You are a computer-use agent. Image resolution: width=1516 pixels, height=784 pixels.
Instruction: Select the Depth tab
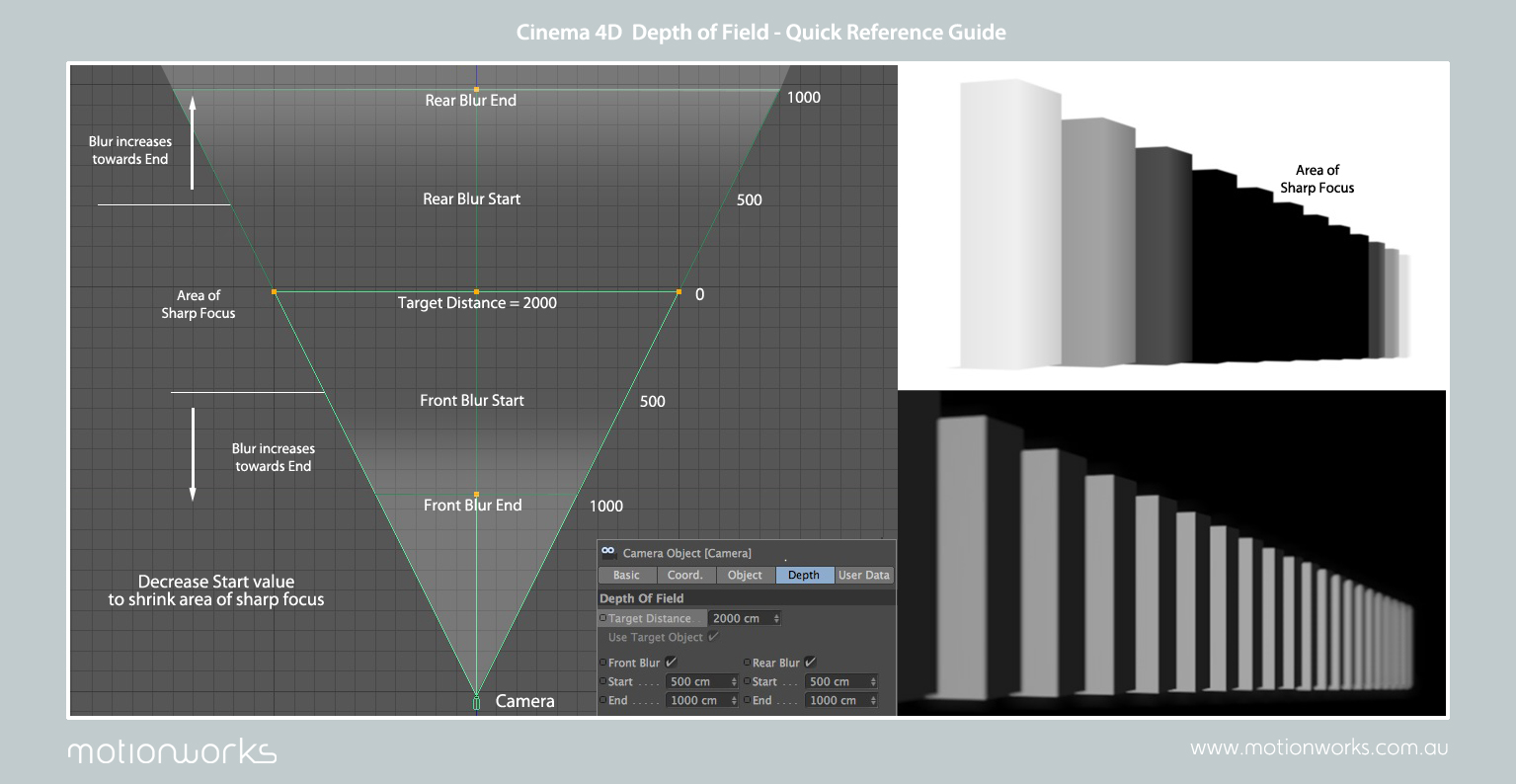pos(804,575)
